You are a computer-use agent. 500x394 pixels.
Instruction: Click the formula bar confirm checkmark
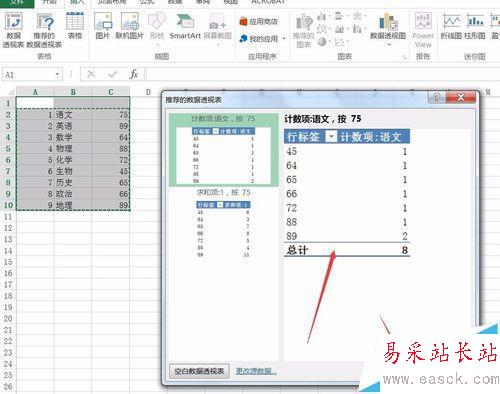pos(113,74)
